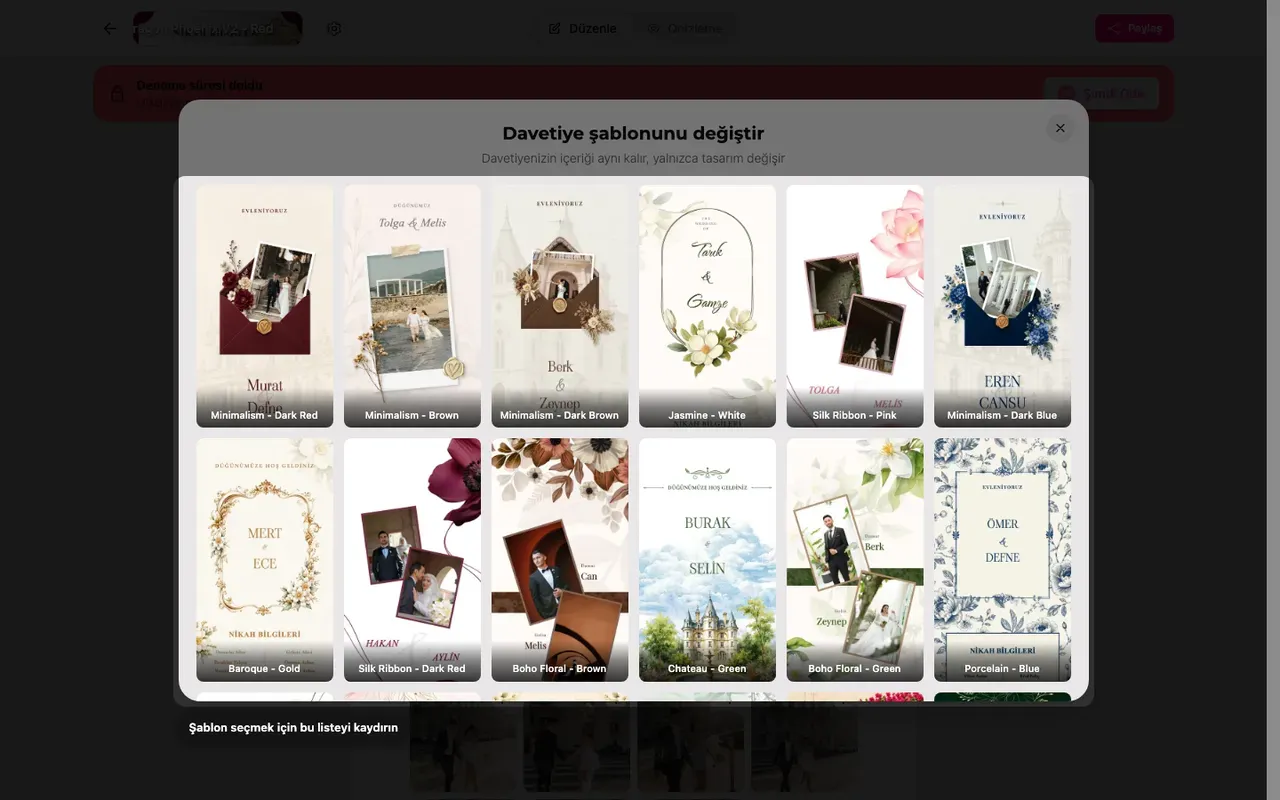Click the page's vertical scrollbar
Viewport: 1280px width, 800px height.
click(1273, 400)
